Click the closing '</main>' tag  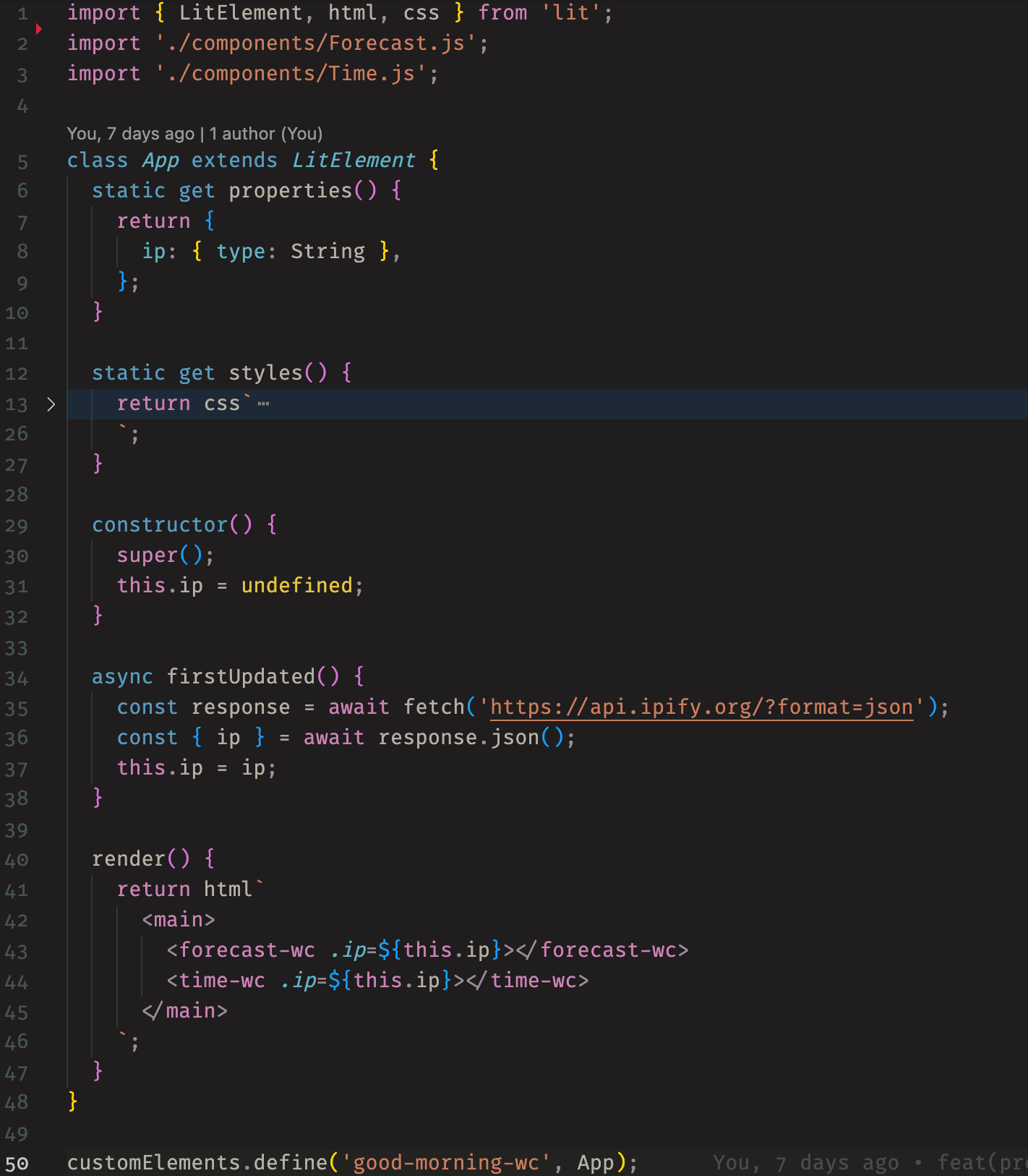[185, 1010]
